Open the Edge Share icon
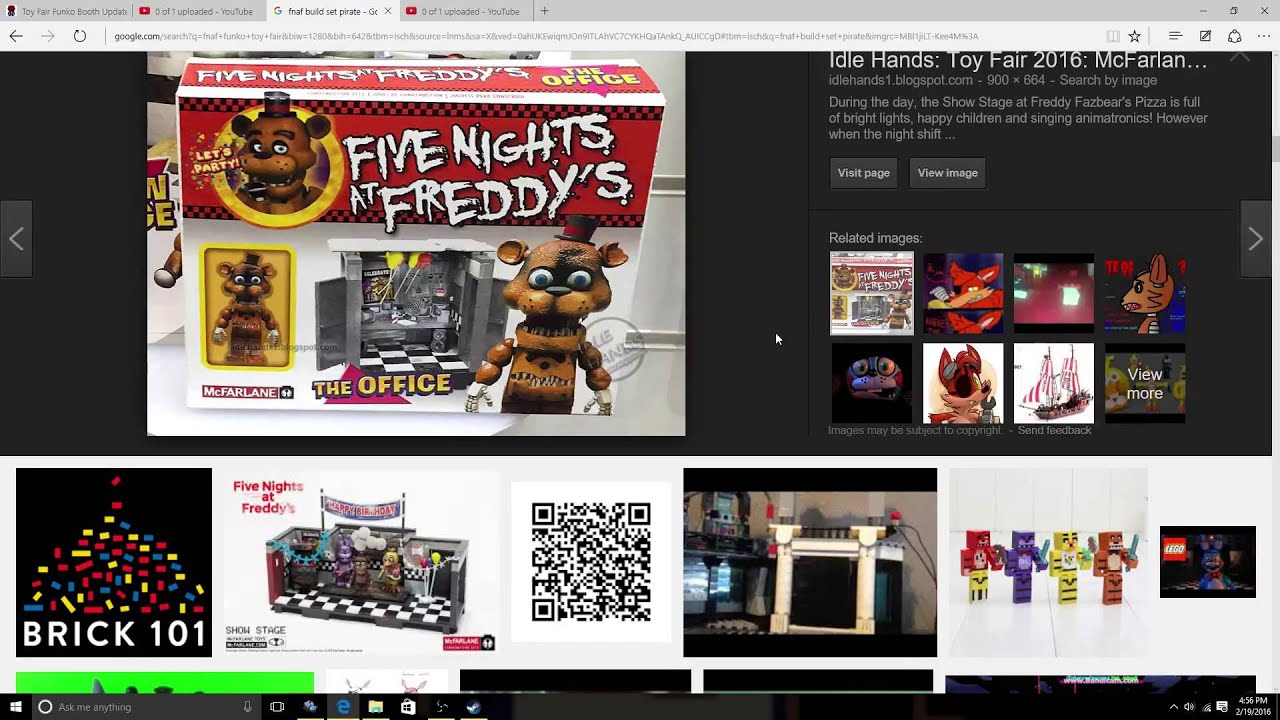Viewport: 1280px width, 720px height. pyautogui.click(x=1235, y=36)
